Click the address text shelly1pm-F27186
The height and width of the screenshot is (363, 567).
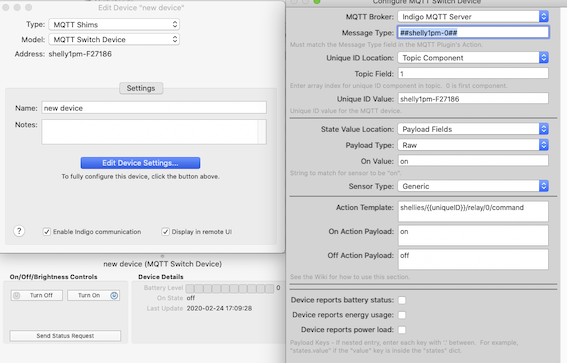pyautogui.click(x=80, y=54)
